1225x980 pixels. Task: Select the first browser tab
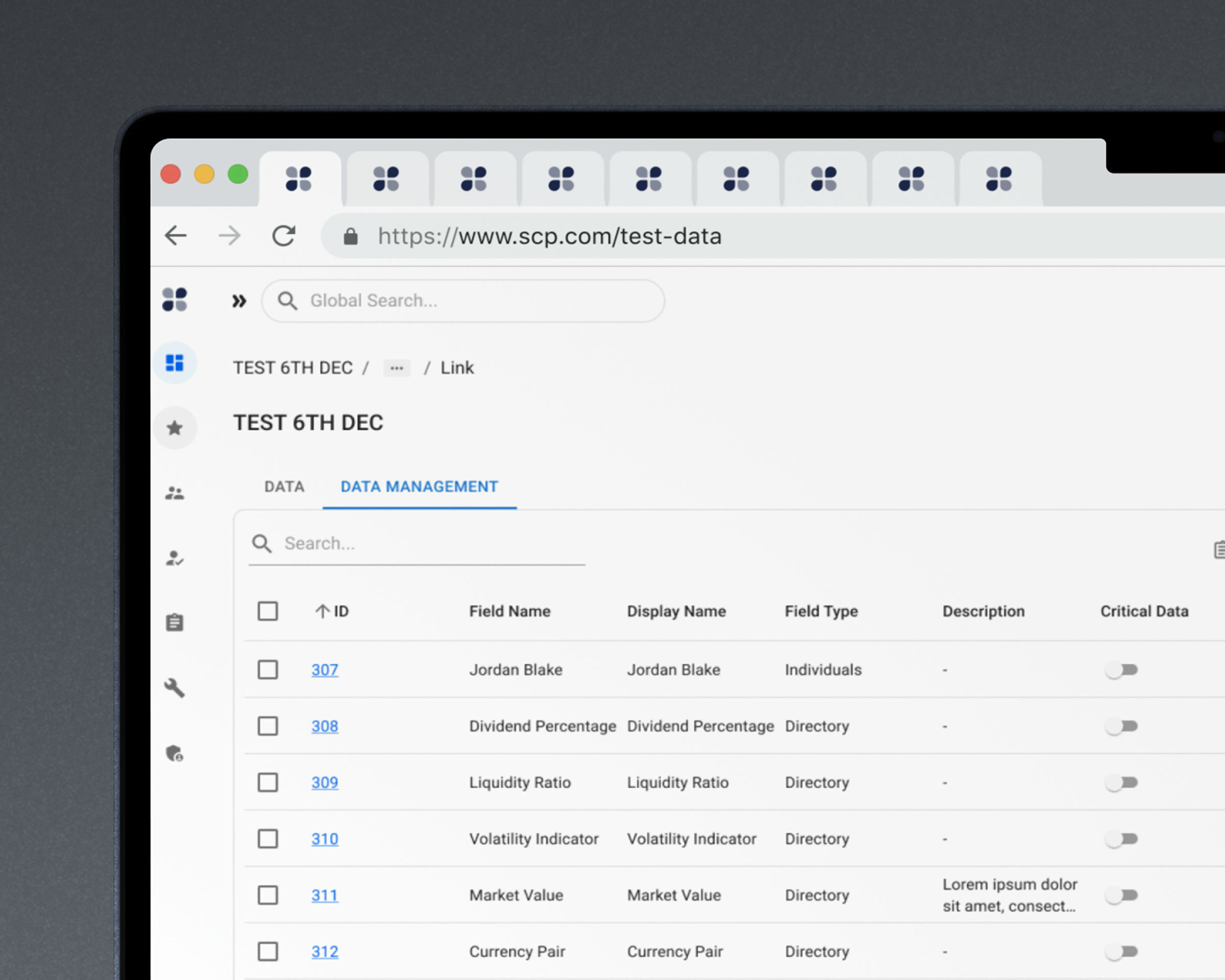click(x=300, y=179)
